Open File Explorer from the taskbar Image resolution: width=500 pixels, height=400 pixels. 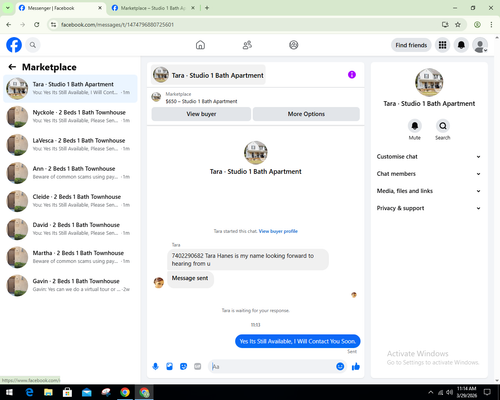tap(48, 392)
